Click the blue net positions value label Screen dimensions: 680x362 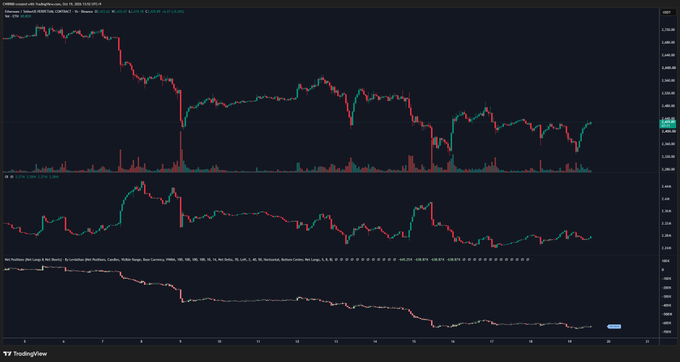click(x=614, y=326)
